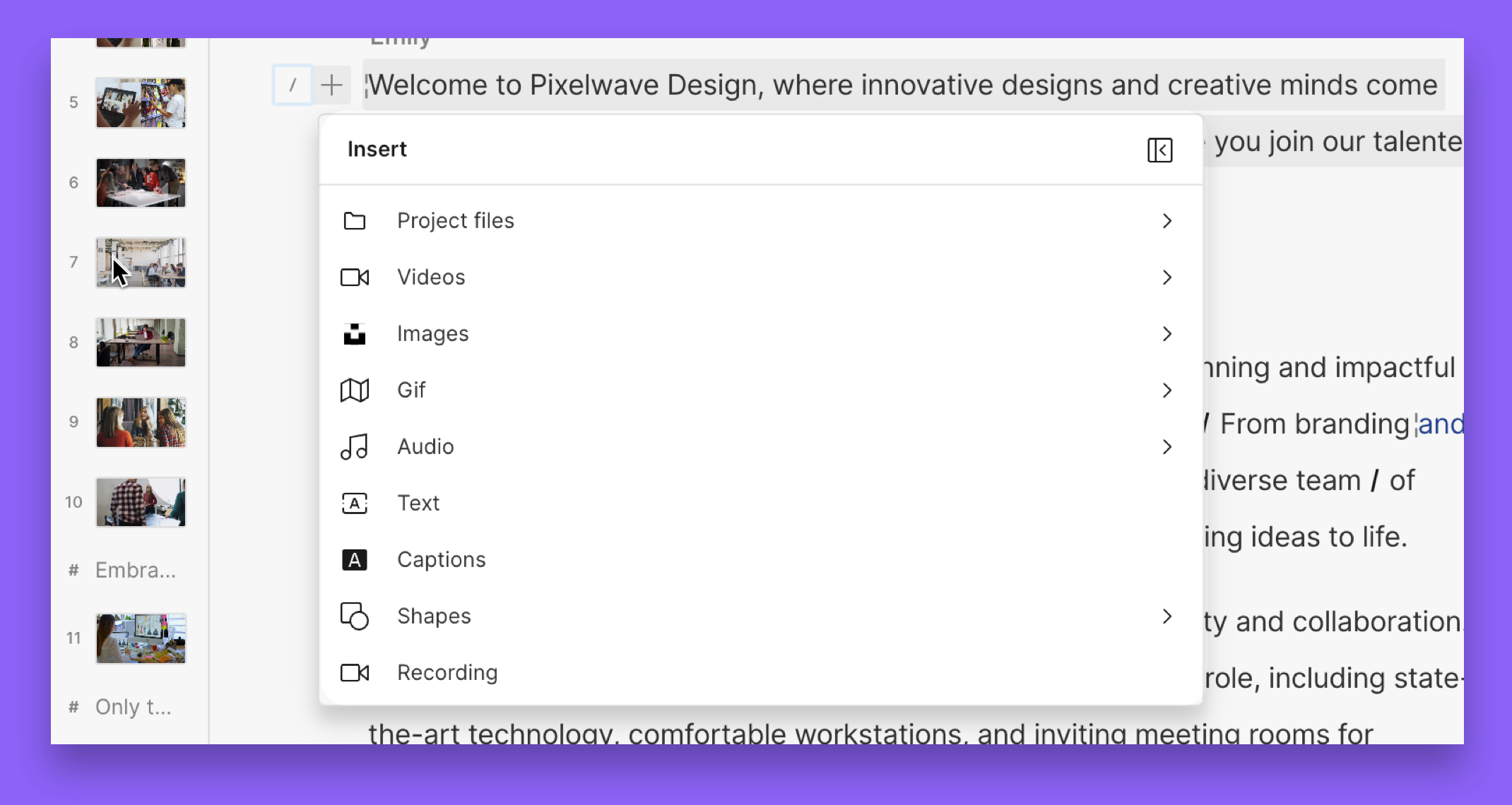Click 'you join our talente' script line
Image resolution: width=1512 pixels, height=805 pixels.
pyautogui.click(x=1338, y=142)
